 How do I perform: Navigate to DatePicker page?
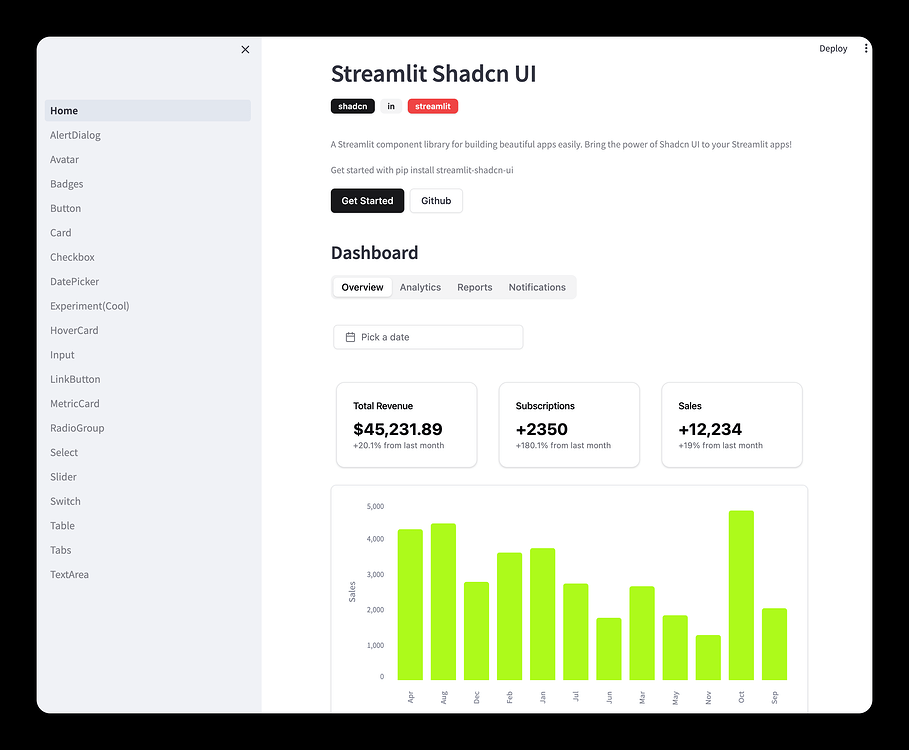148,281
